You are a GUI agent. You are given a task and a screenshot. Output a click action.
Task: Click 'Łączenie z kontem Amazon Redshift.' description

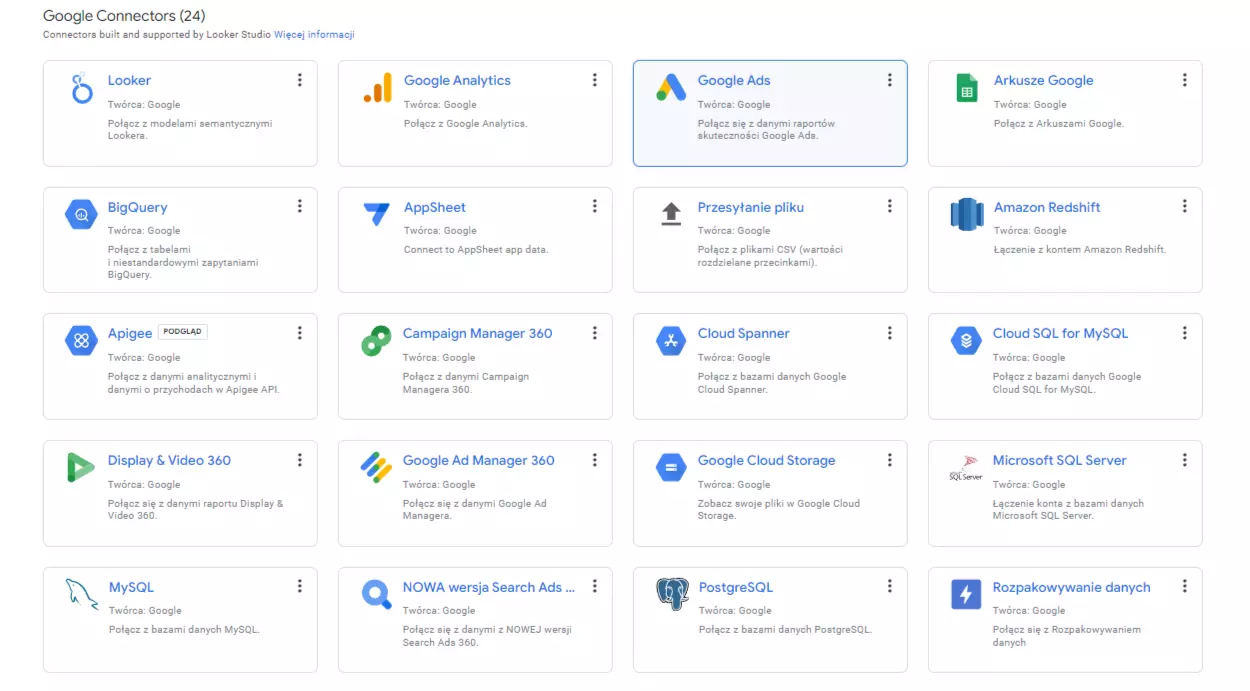coord(1080,250)
